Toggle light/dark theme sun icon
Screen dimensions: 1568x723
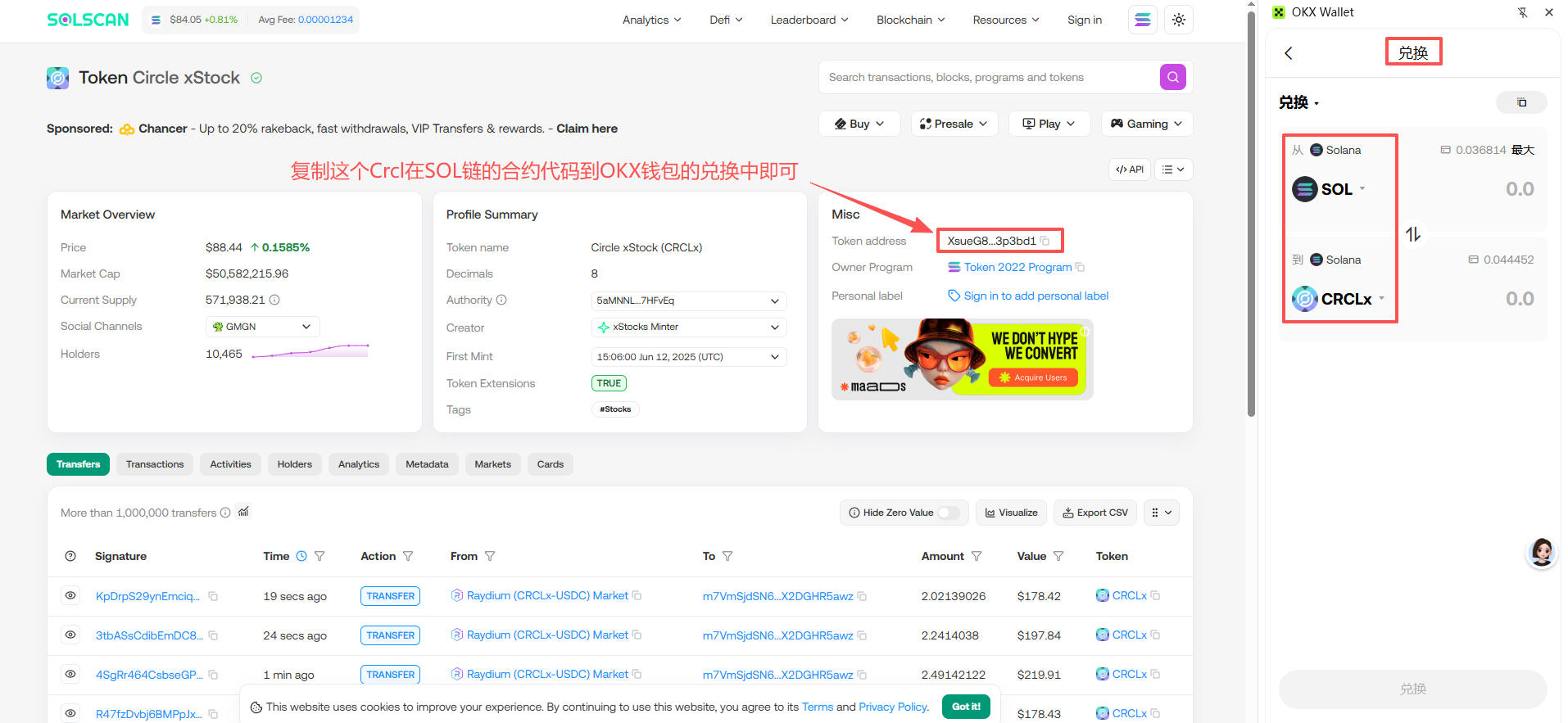click(x=1179, y=20)
